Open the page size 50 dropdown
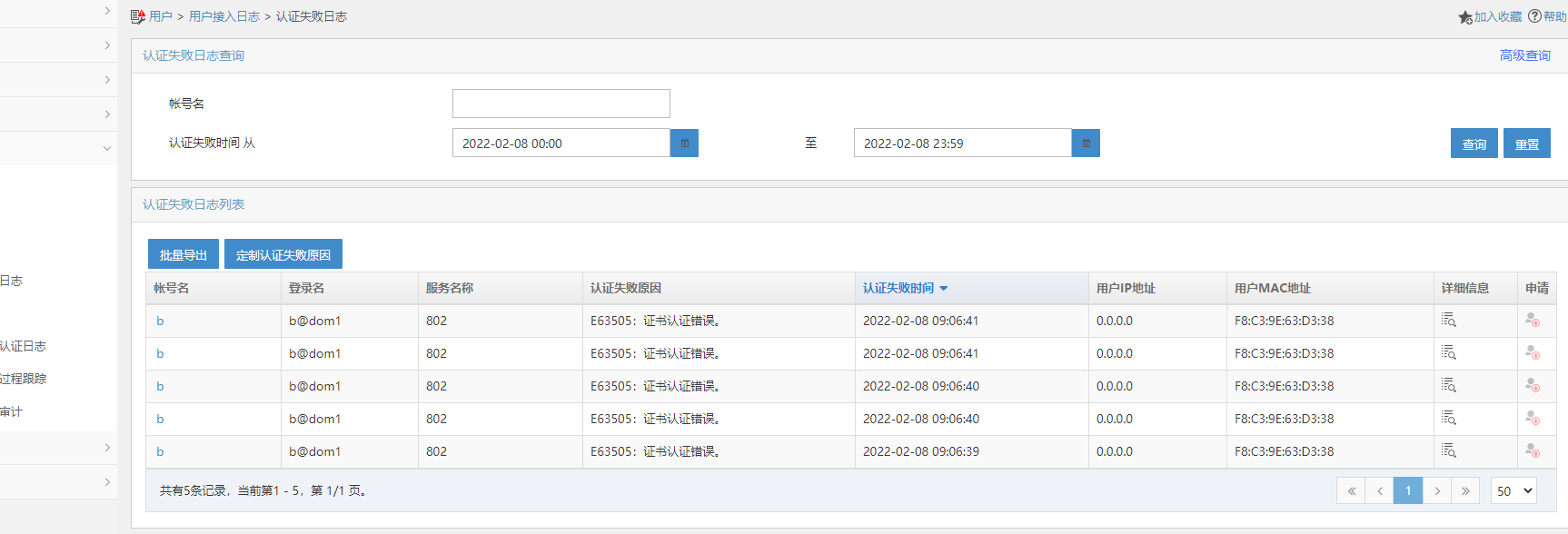This screenshot has width=1568, height=534. click(1514, 490)
